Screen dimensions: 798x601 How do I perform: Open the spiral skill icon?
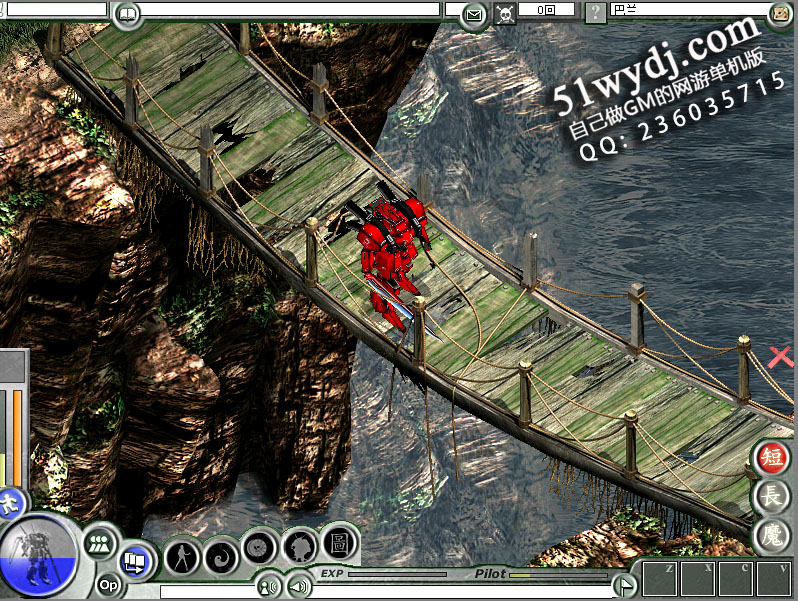click(x=221, y=557)
